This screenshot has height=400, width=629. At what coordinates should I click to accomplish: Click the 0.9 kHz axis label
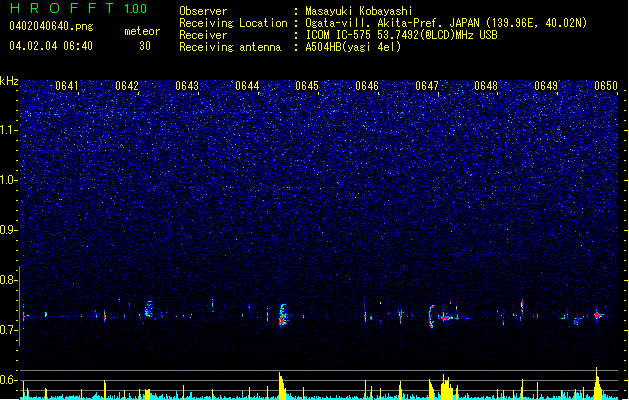click(x=9, y=230)
